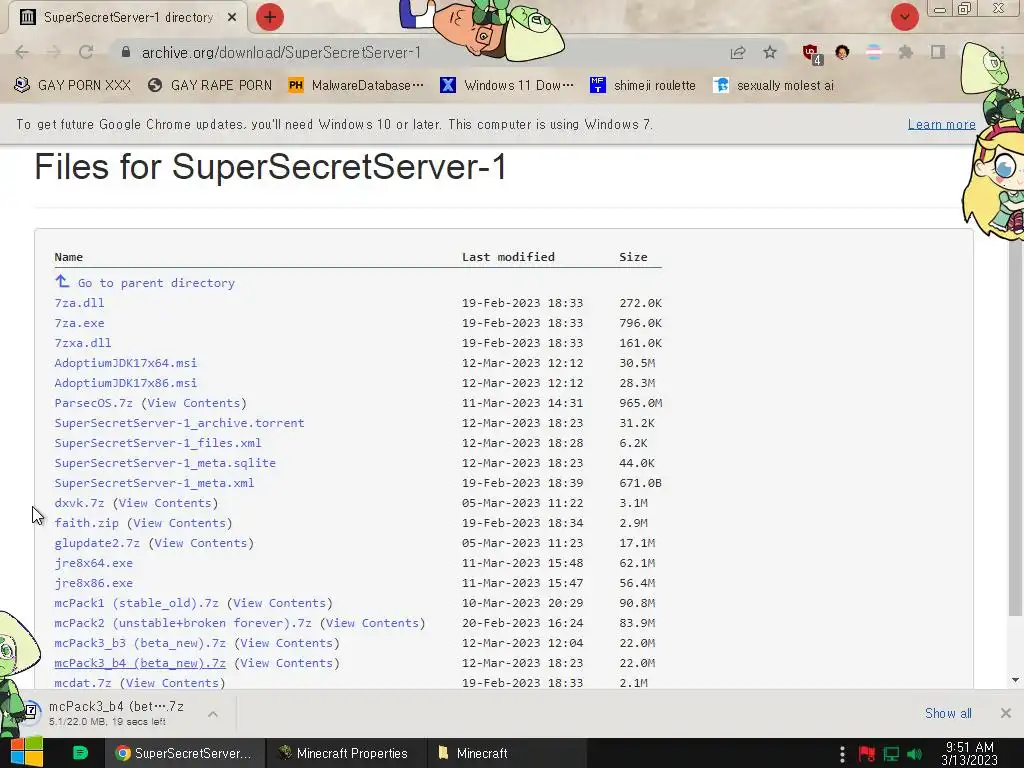Screen dimensions: 1024x768
Task: View Contents of dxvk.7z
Action: 165,503
